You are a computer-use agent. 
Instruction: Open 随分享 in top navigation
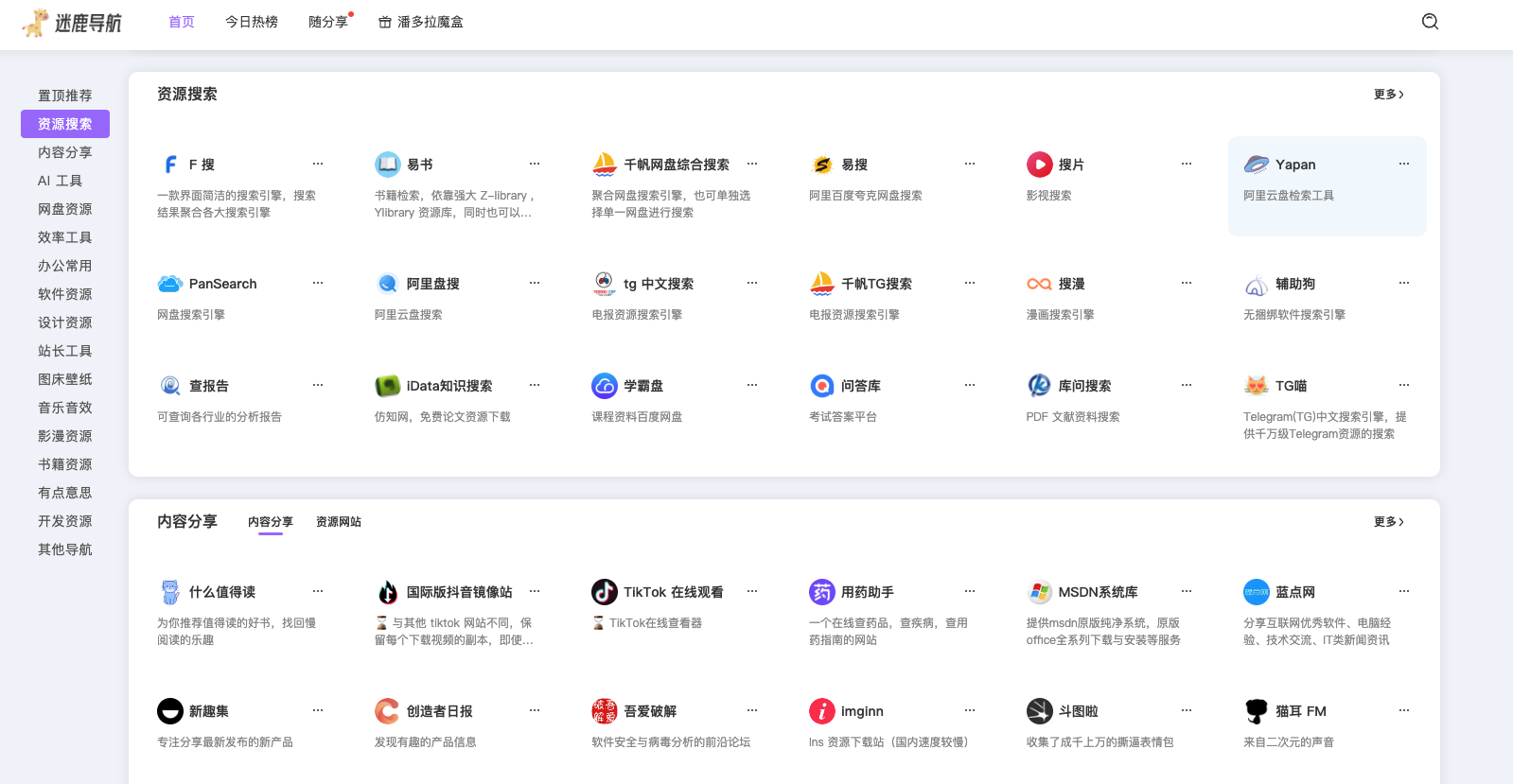coord(328,22)
